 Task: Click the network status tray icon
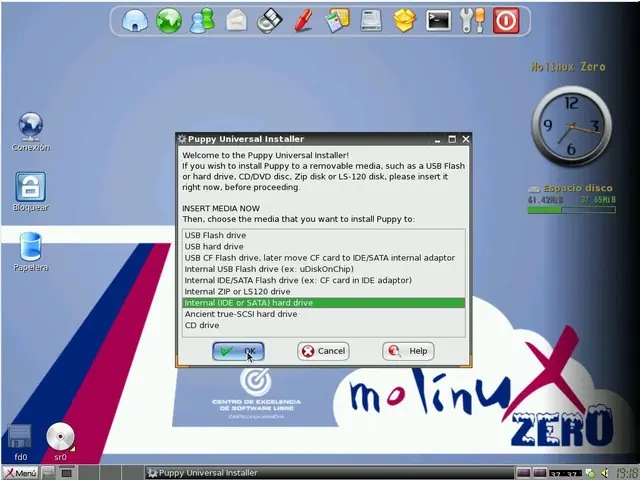(x=590, y=473)
